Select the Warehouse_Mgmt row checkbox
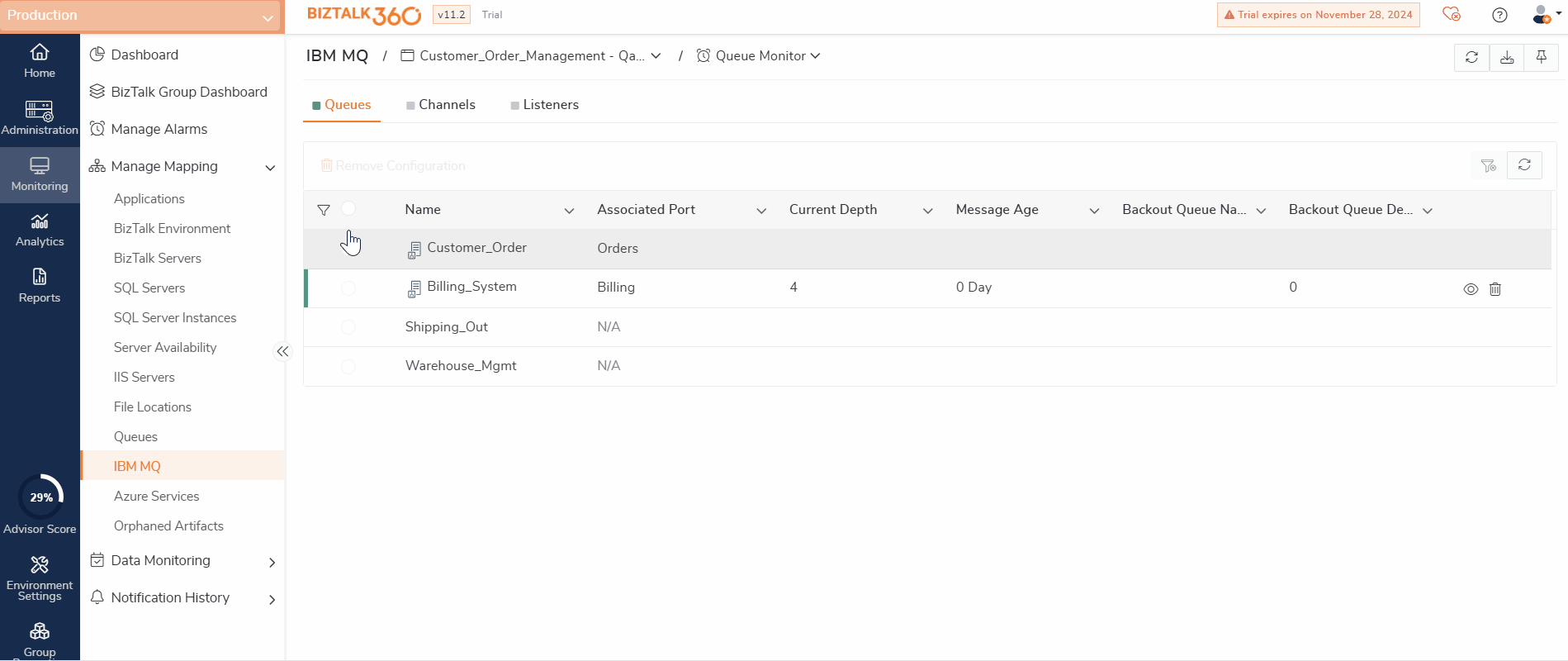The height and width of the screenshot is (661, 1568). (348, 366)
